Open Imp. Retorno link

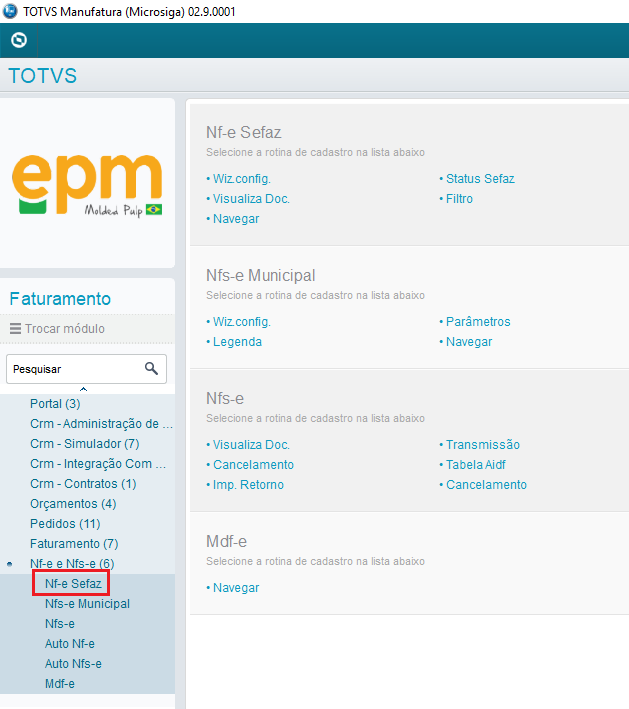[248, 484]
